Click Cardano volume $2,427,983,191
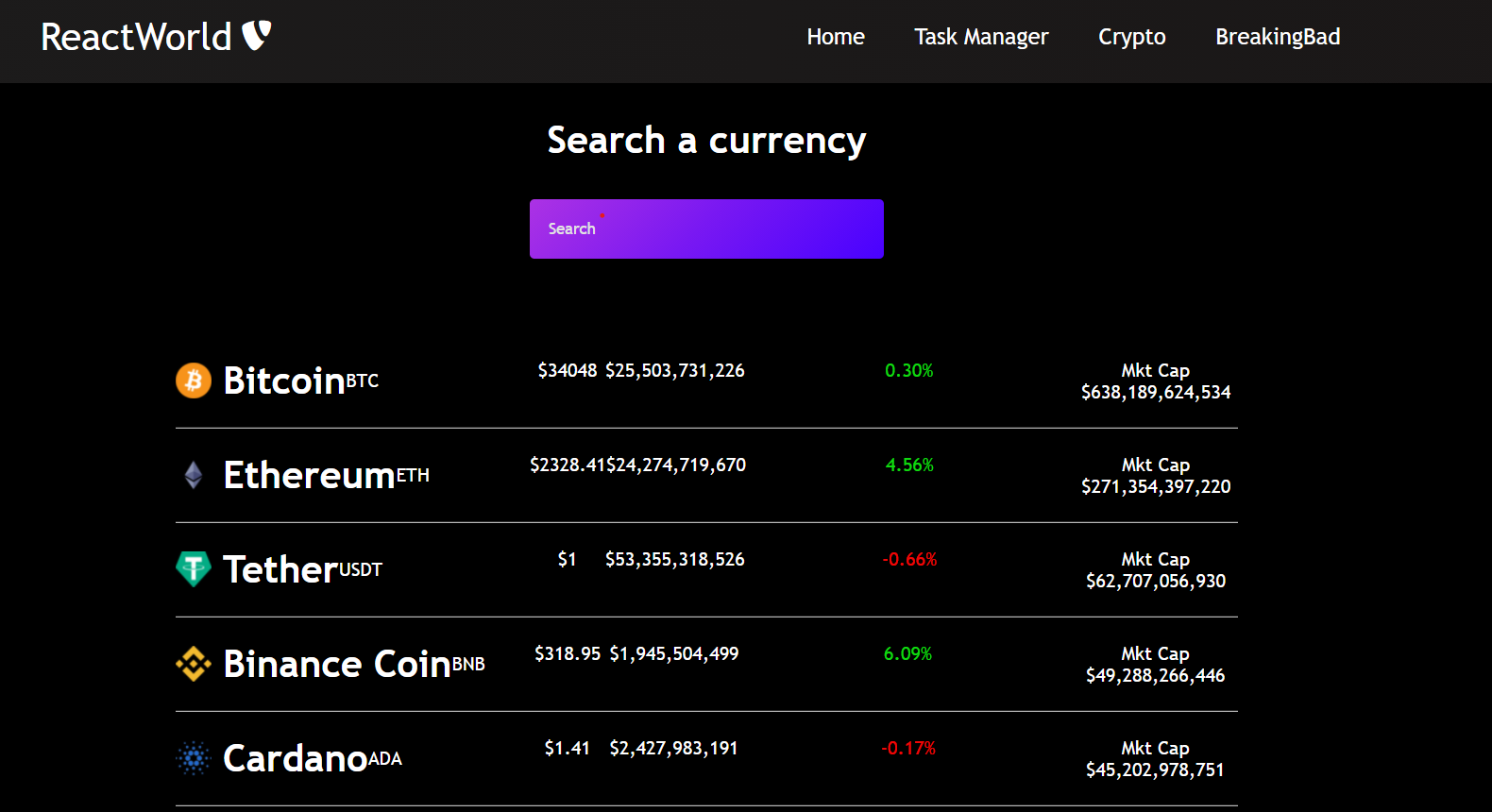Viewport: 1492px width, 812px height. 674,748
